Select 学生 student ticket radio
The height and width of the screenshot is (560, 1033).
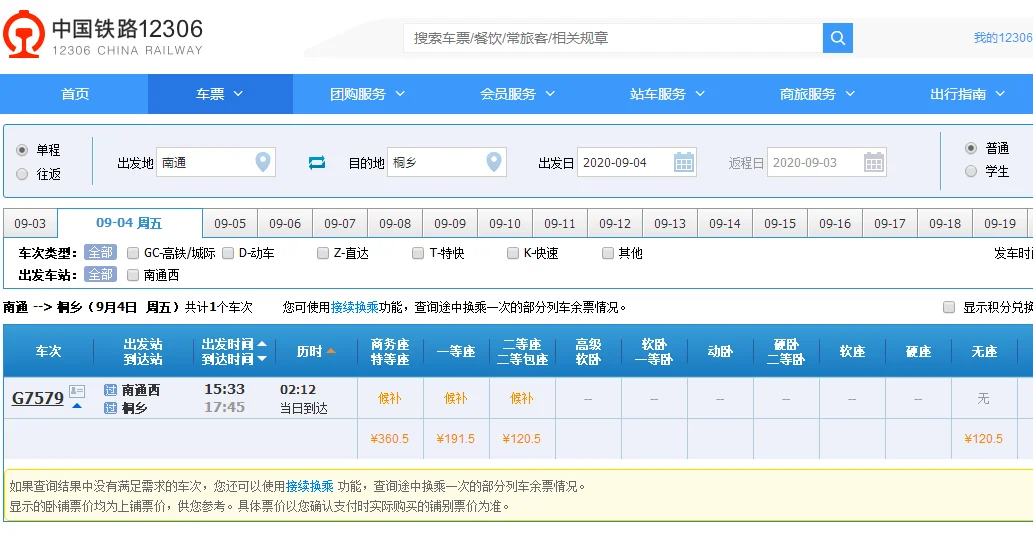[x=970, y=171]
